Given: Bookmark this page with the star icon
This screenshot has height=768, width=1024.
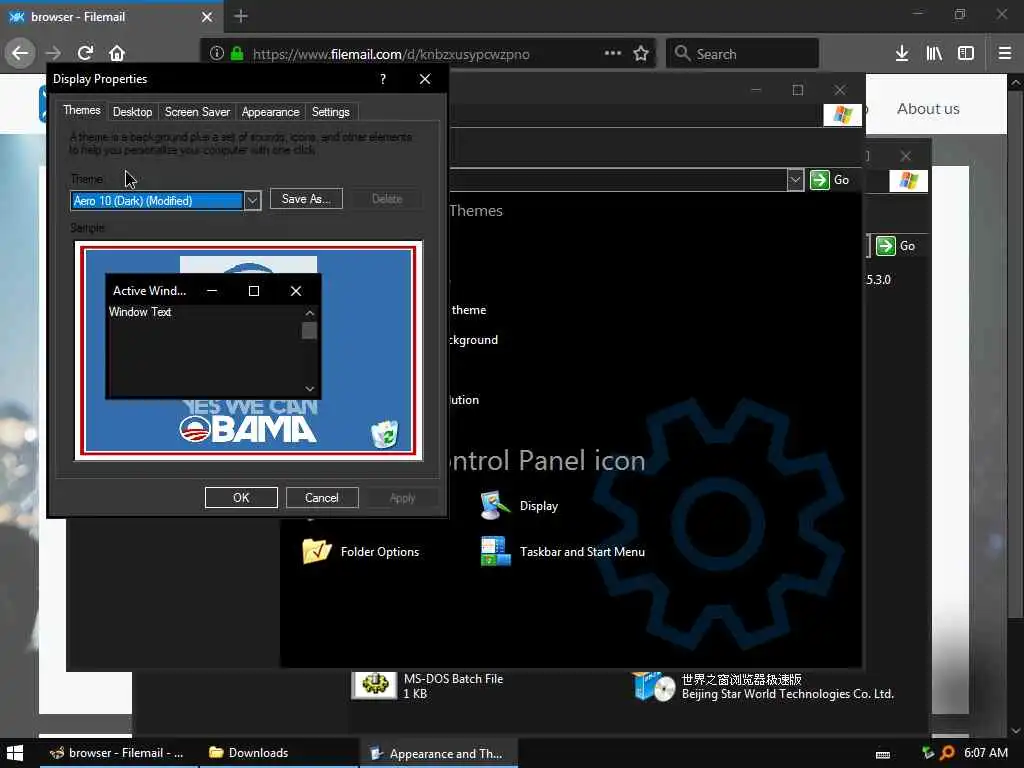Looking at the screenshot, I should tap(641, 54).
